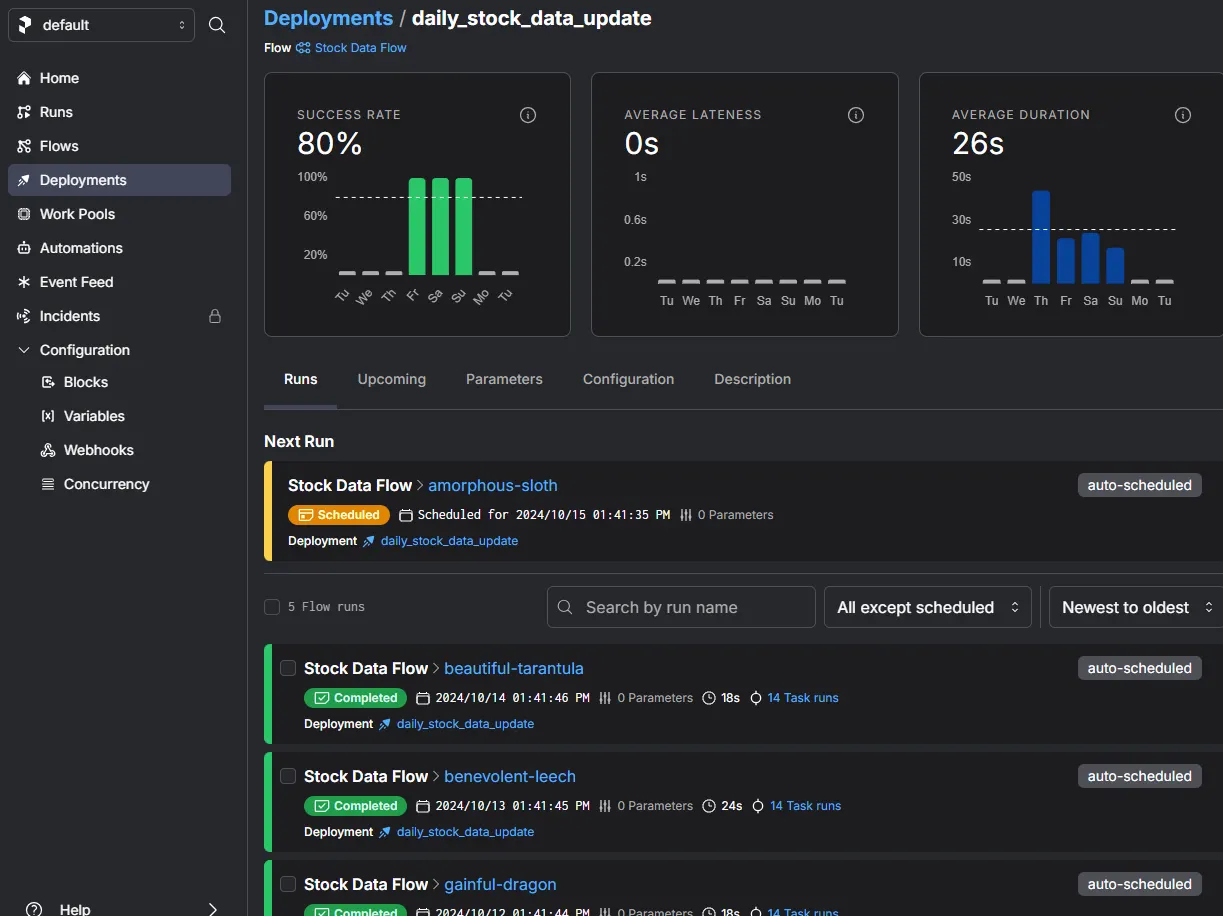The height and width of the screenshot is (916, 1223).
Task: Open the amorphous-sloth run link
Action: [493, 485]
